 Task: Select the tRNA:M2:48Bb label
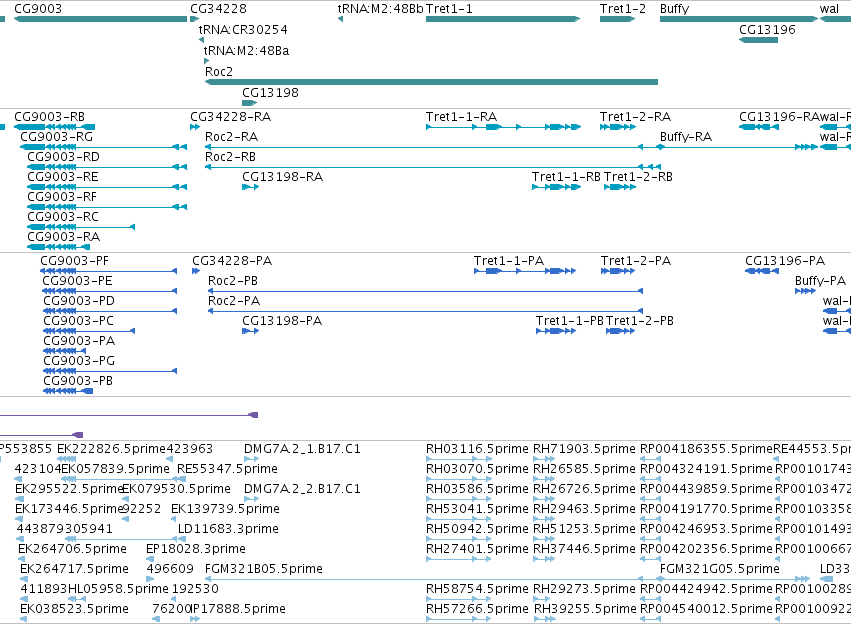[x=380, y=9]
